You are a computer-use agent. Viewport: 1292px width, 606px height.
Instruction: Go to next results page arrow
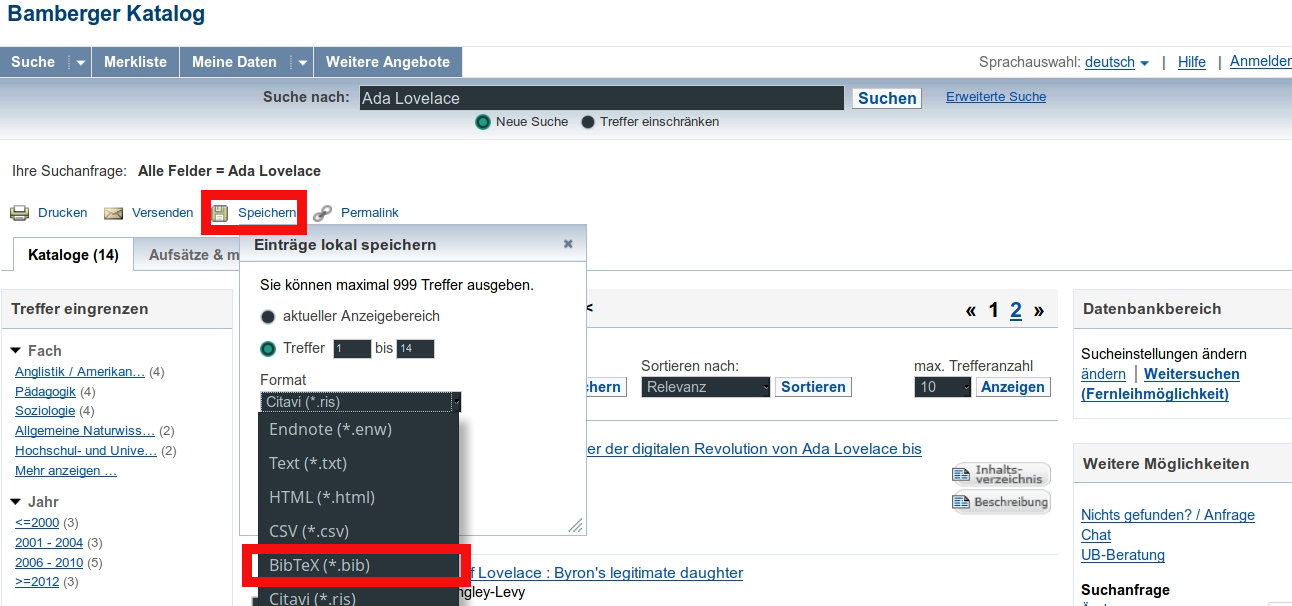[1039, 310]
